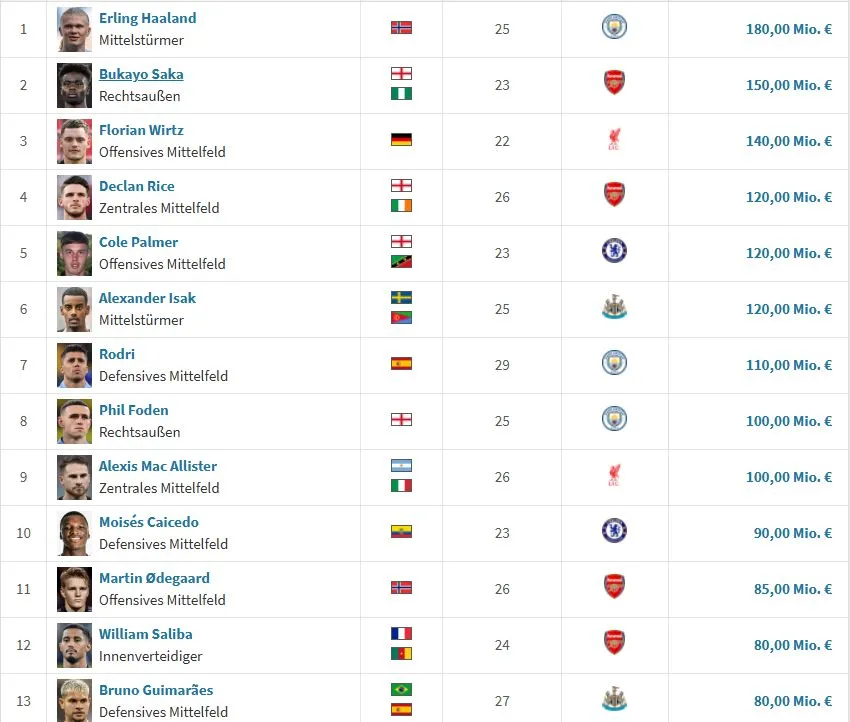Click Declan Rice's portrait thumbnail
The image size is (850, 722).
coord(74,197)
